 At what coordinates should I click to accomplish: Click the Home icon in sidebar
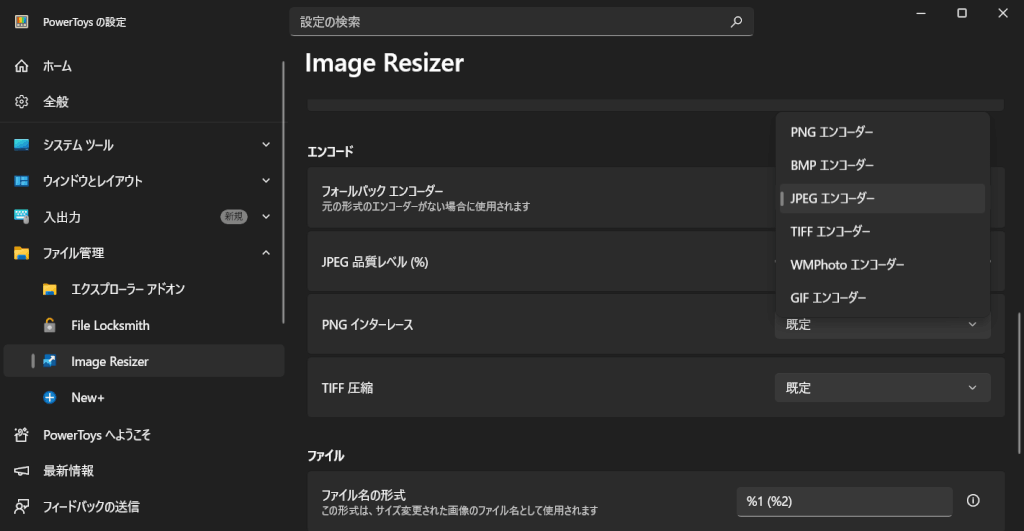click(21, 66)
